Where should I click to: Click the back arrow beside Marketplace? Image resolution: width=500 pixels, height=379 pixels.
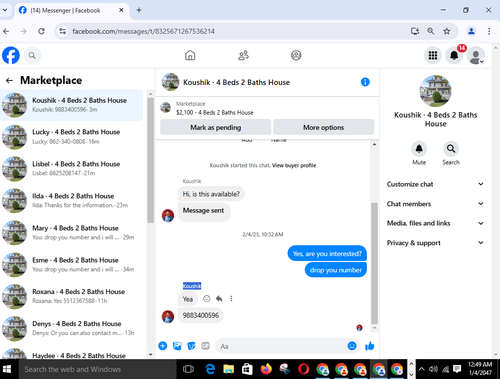coord(9,80)
